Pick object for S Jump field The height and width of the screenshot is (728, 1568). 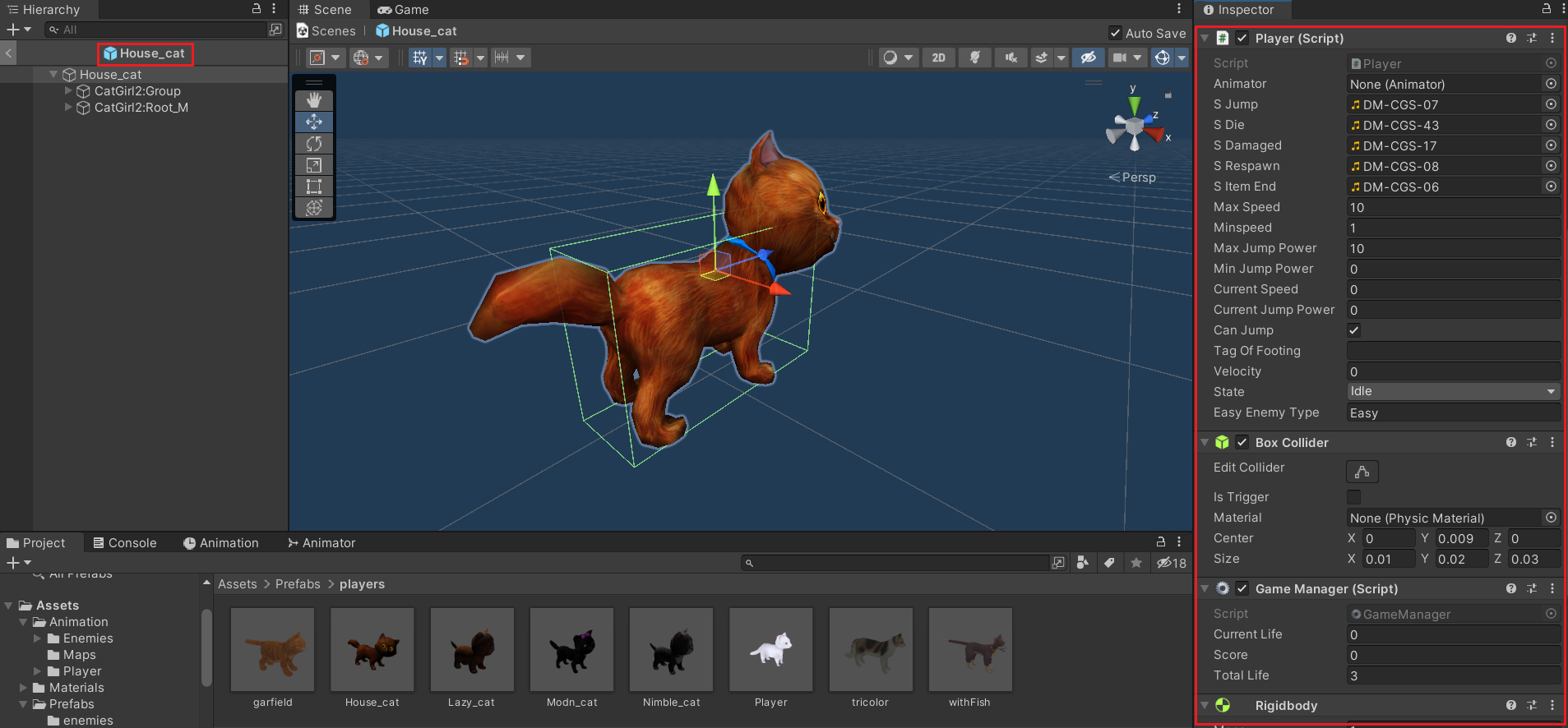(x=1551, y=104)
